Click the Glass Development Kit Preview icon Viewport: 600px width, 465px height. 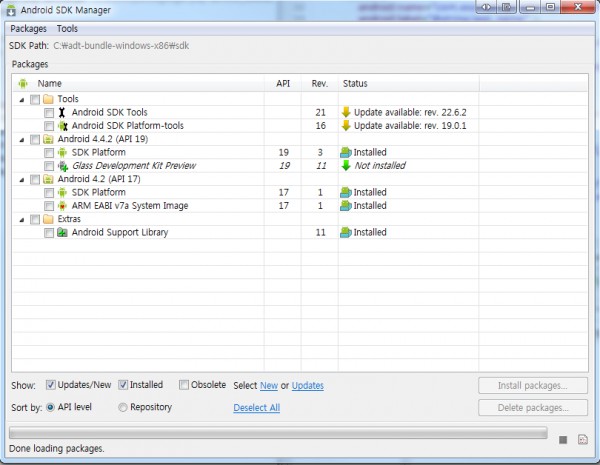63,166
